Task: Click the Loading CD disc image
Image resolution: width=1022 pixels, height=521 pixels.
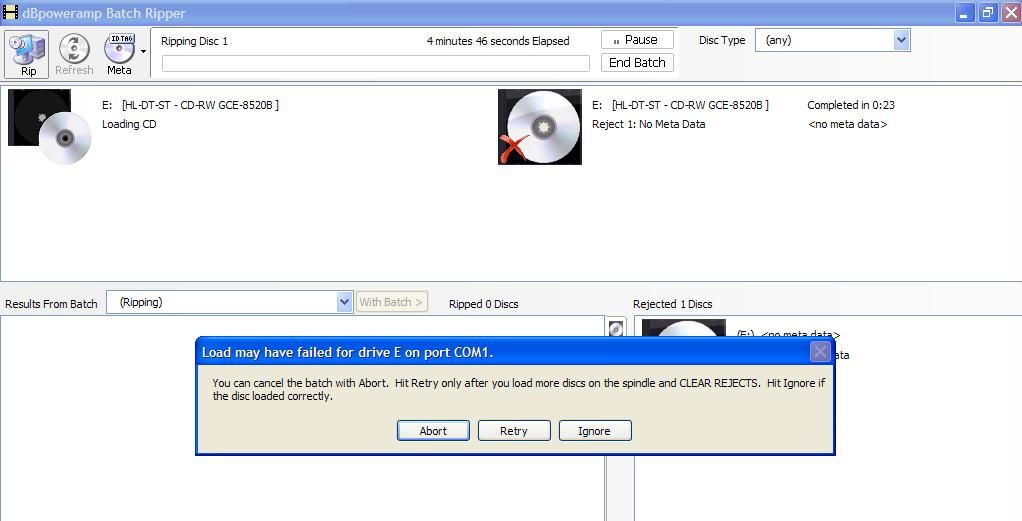Action: (x=49, y=127)
